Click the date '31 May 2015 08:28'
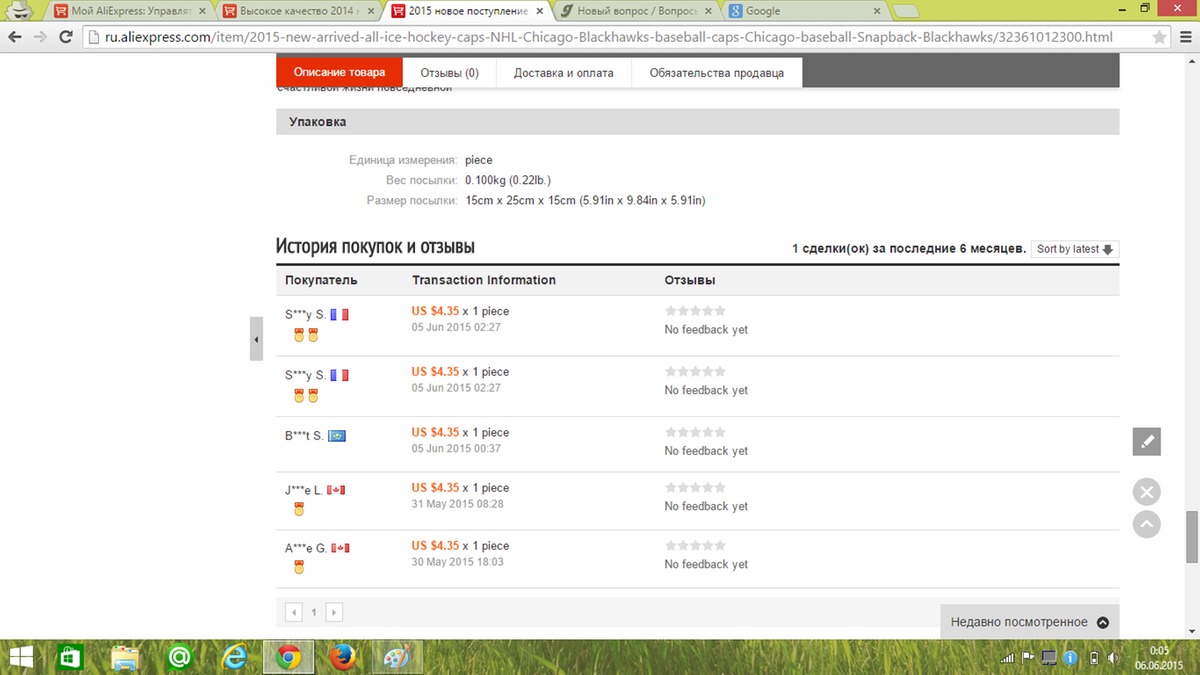The width and height of the screenshot is (1200, 675). [458, 504]
